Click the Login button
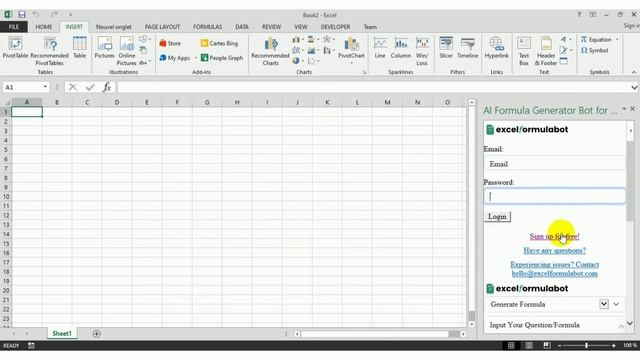 point(497,217)
